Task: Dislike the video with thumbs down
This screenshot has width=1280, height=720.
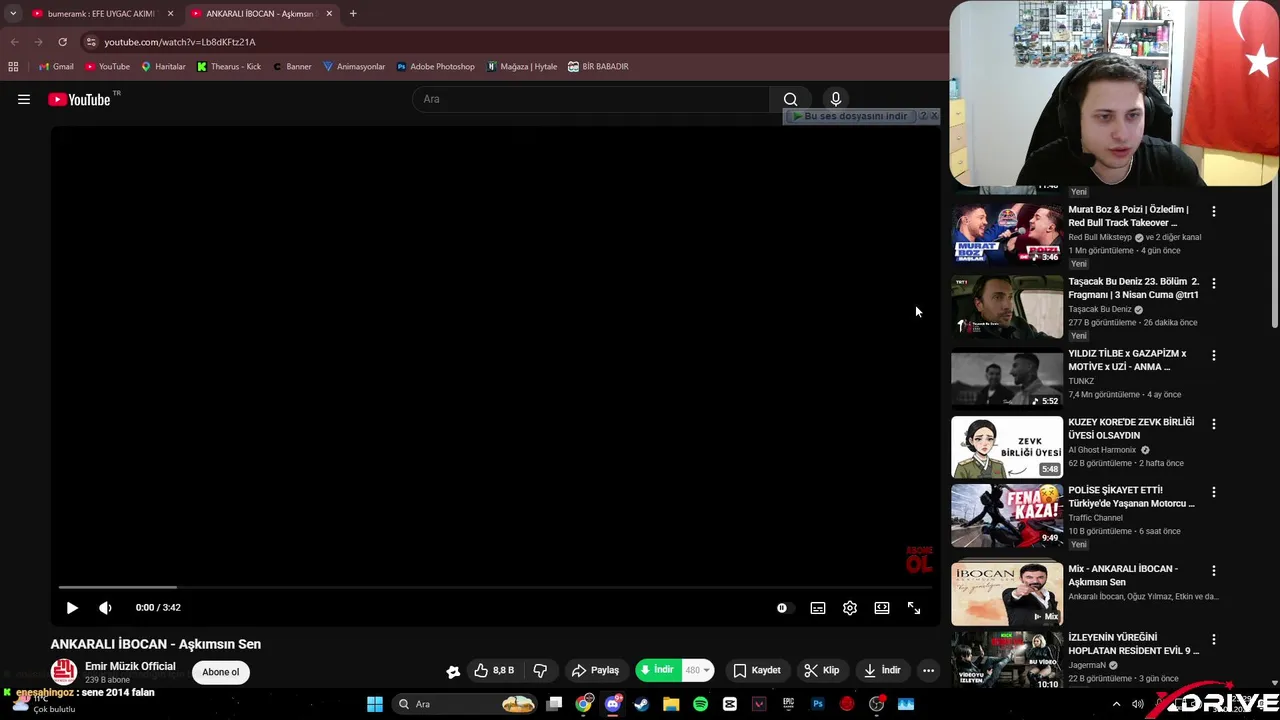Action: pyautogui.click(x=540, y=670)
